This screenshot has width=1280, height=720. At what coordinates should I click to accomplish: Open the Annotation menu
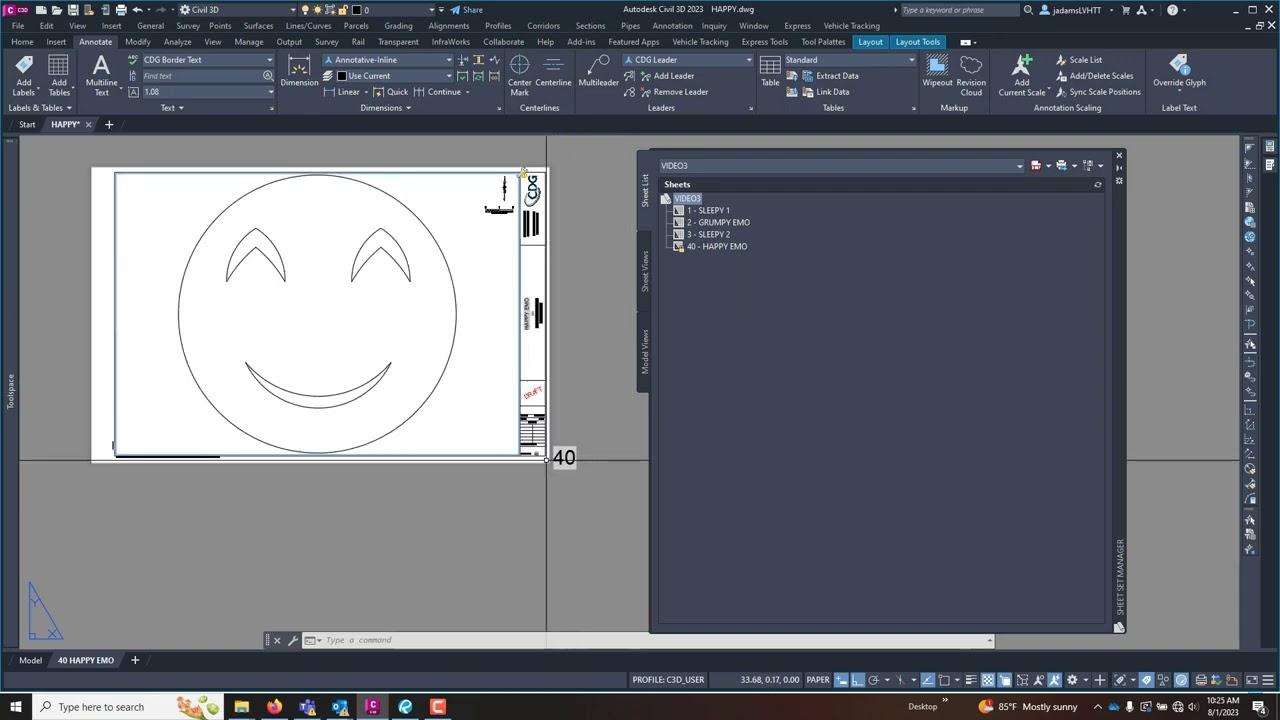(672, 26)
